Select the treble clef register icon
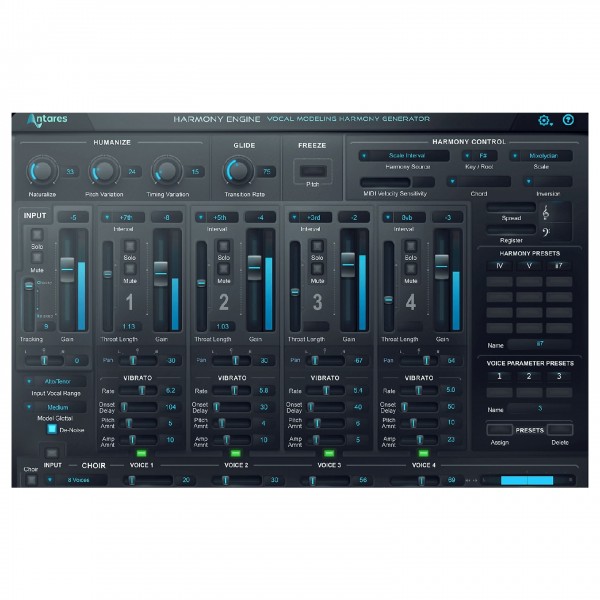600x600 pixels. click(x=546, y=212)
